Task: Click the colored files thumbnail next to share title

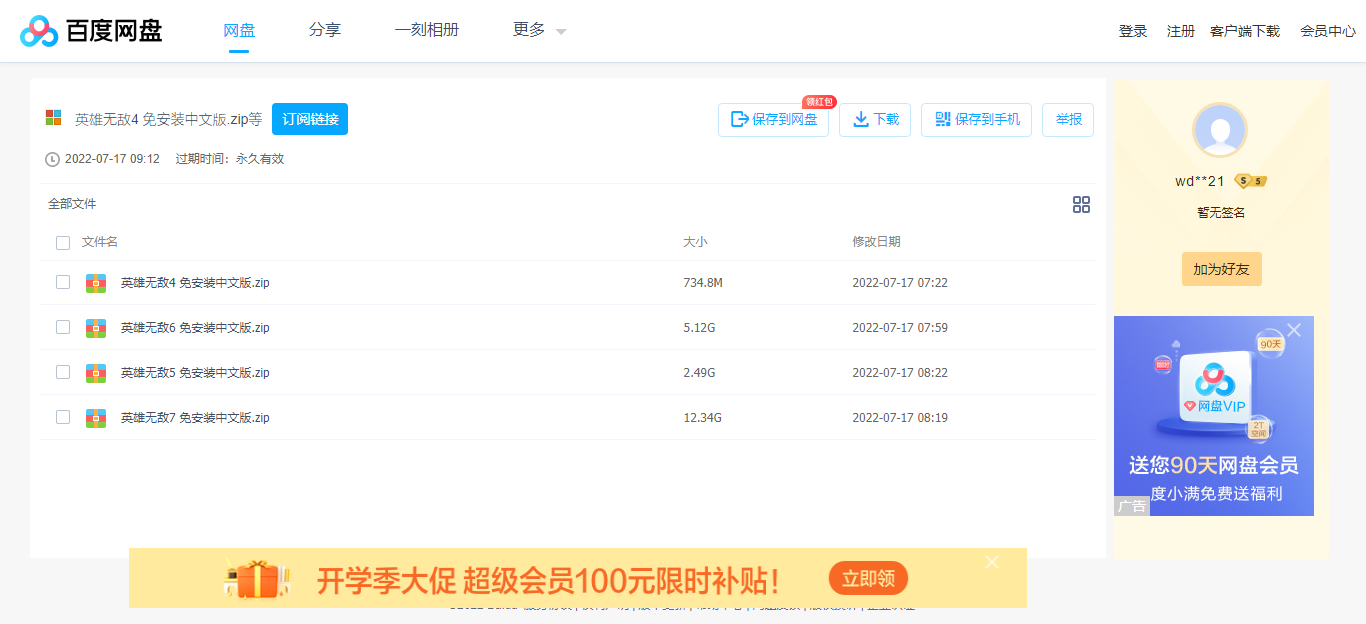Action: coord(53,118)
